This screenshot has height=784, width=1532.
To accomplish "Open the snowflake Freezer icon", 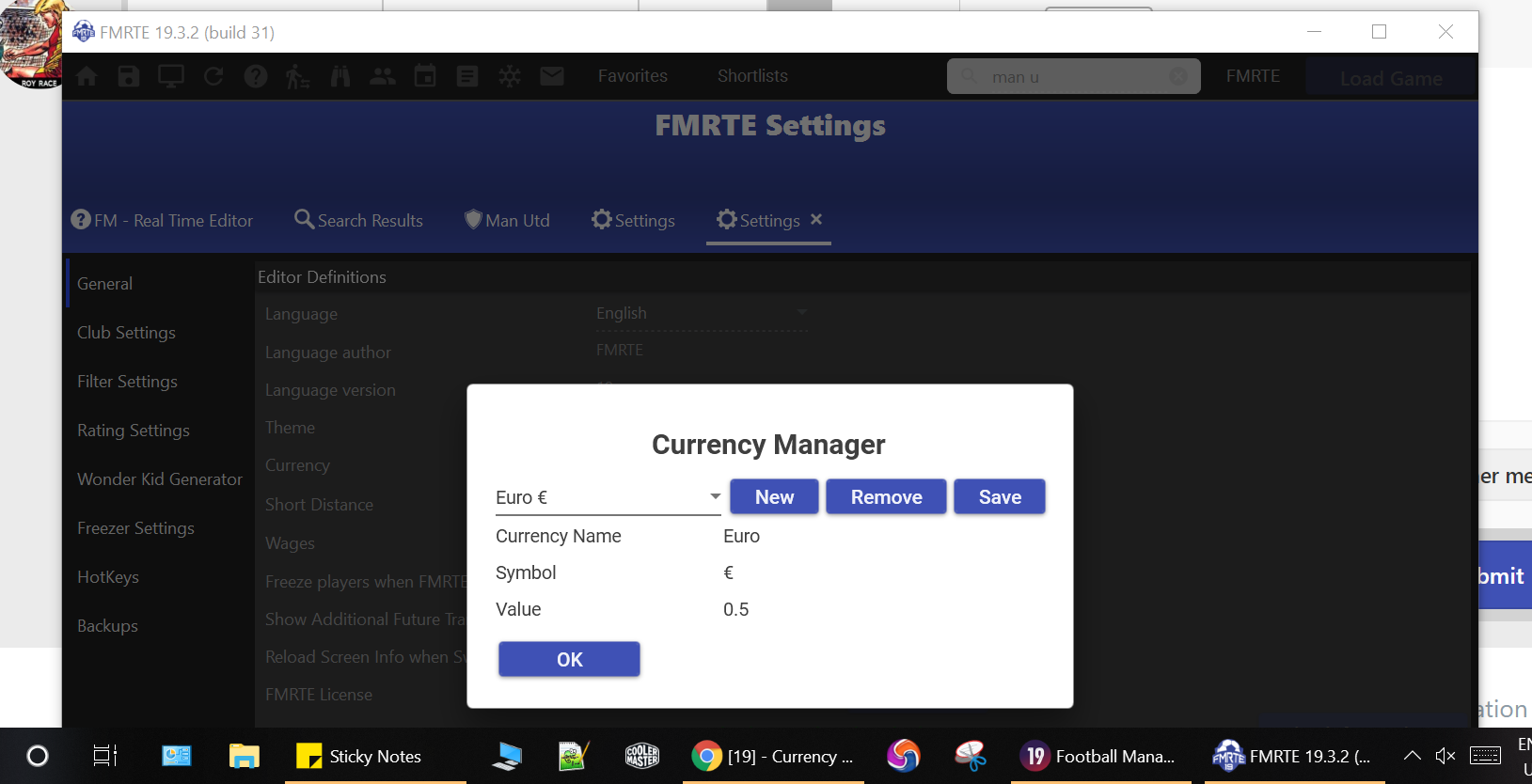I will 510,76.
